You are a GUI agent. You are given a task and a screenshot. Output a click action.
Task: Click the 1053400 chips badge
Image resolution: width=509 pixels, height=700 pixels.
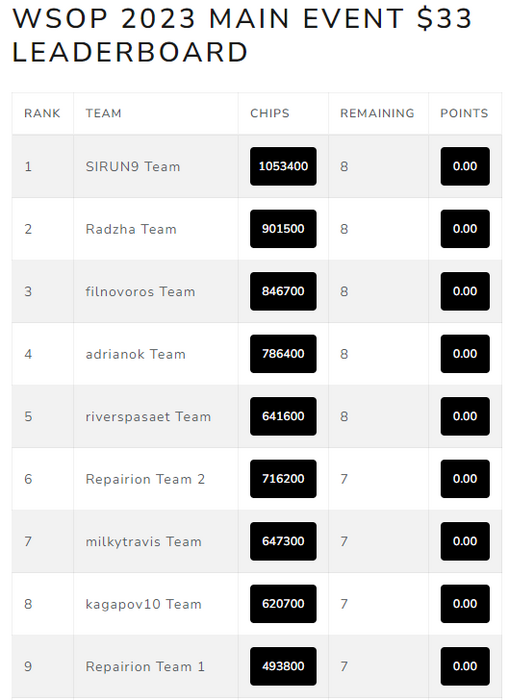[283, 166]
